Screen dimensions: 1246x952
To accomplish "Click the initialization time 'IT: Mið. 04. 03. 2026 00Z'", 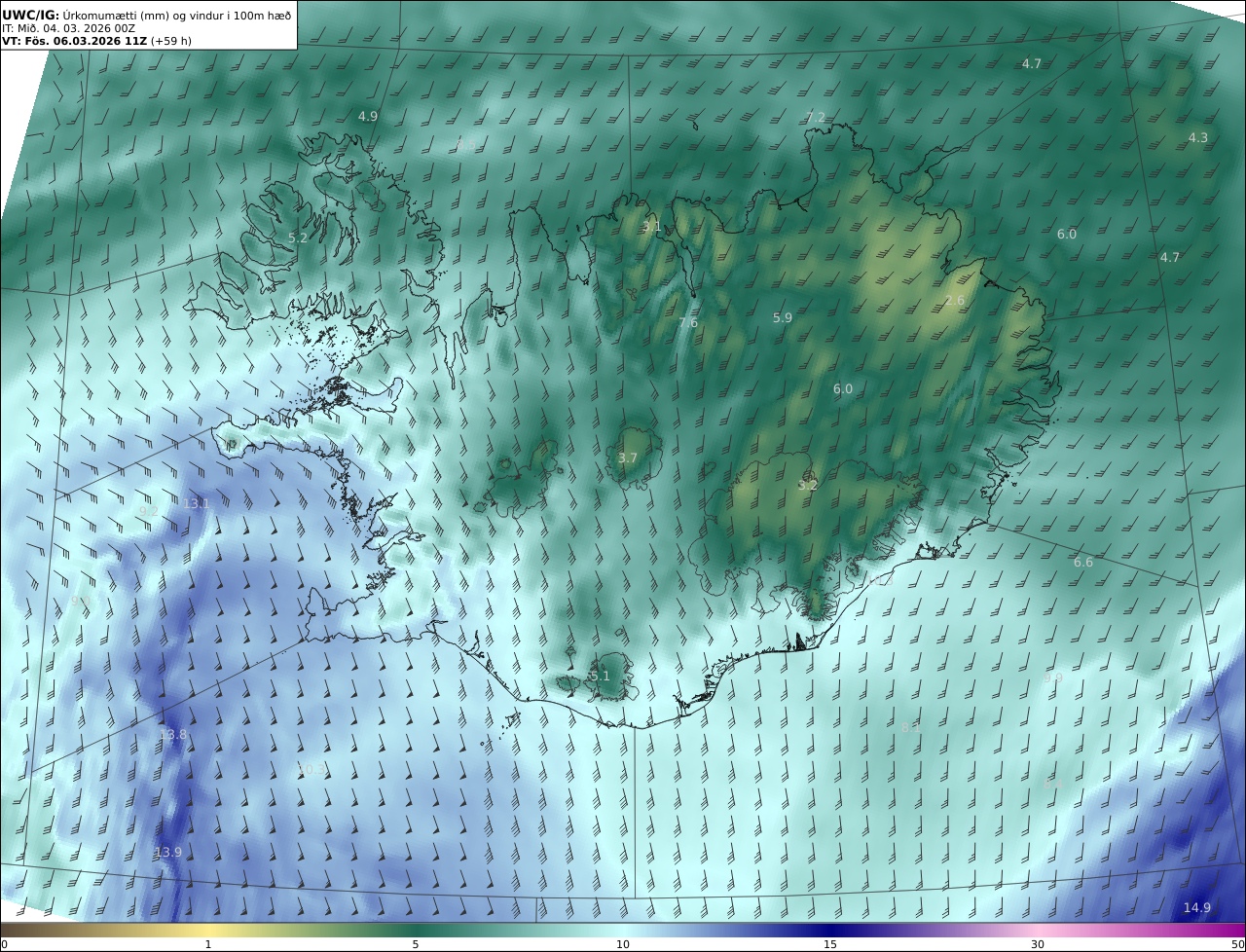I will point(68,28).
